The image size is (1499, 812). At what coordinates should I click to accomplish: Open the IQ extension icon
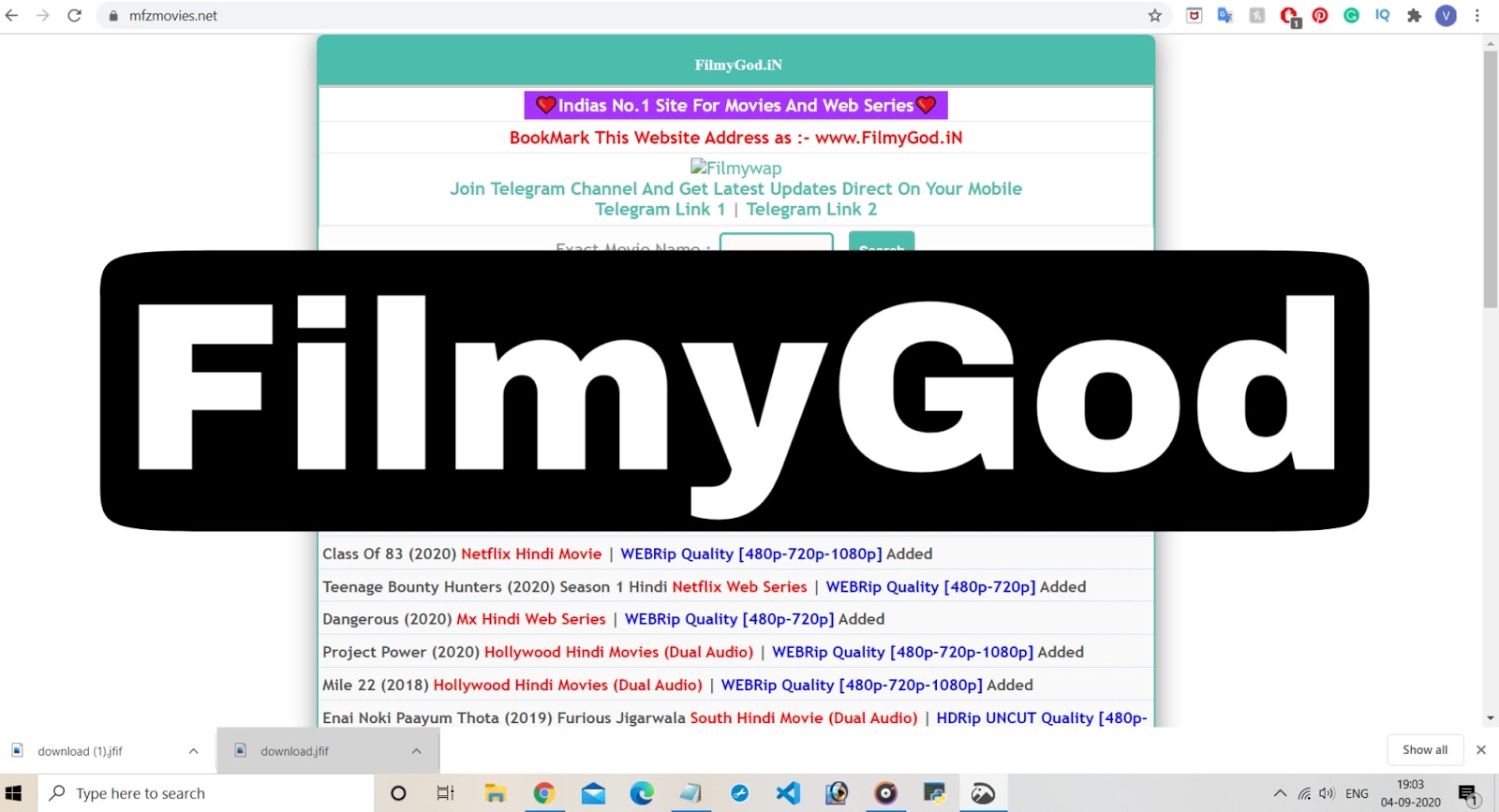point(1383,16)
